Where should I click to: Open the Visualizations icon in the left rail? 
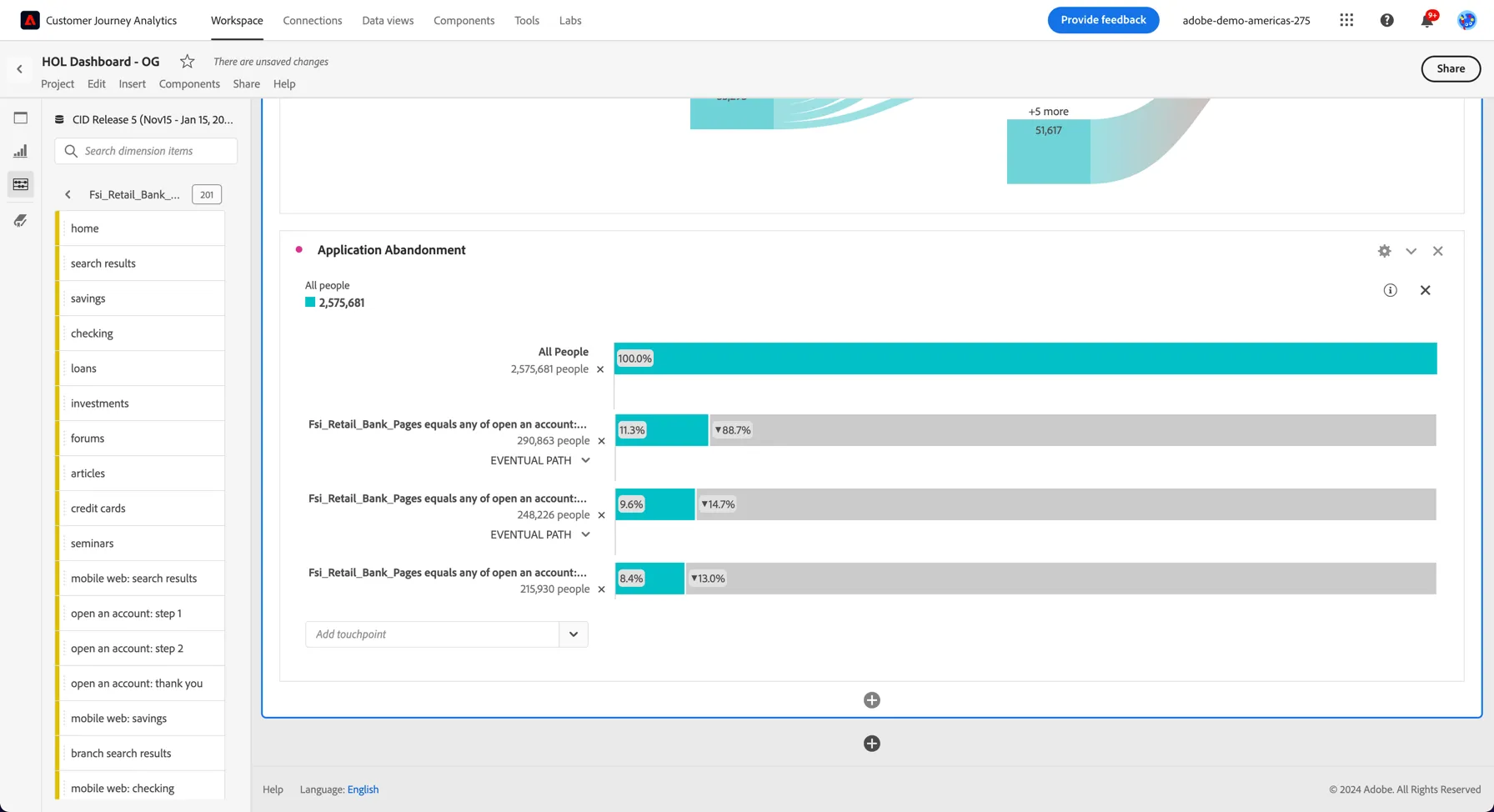point(21,151)
